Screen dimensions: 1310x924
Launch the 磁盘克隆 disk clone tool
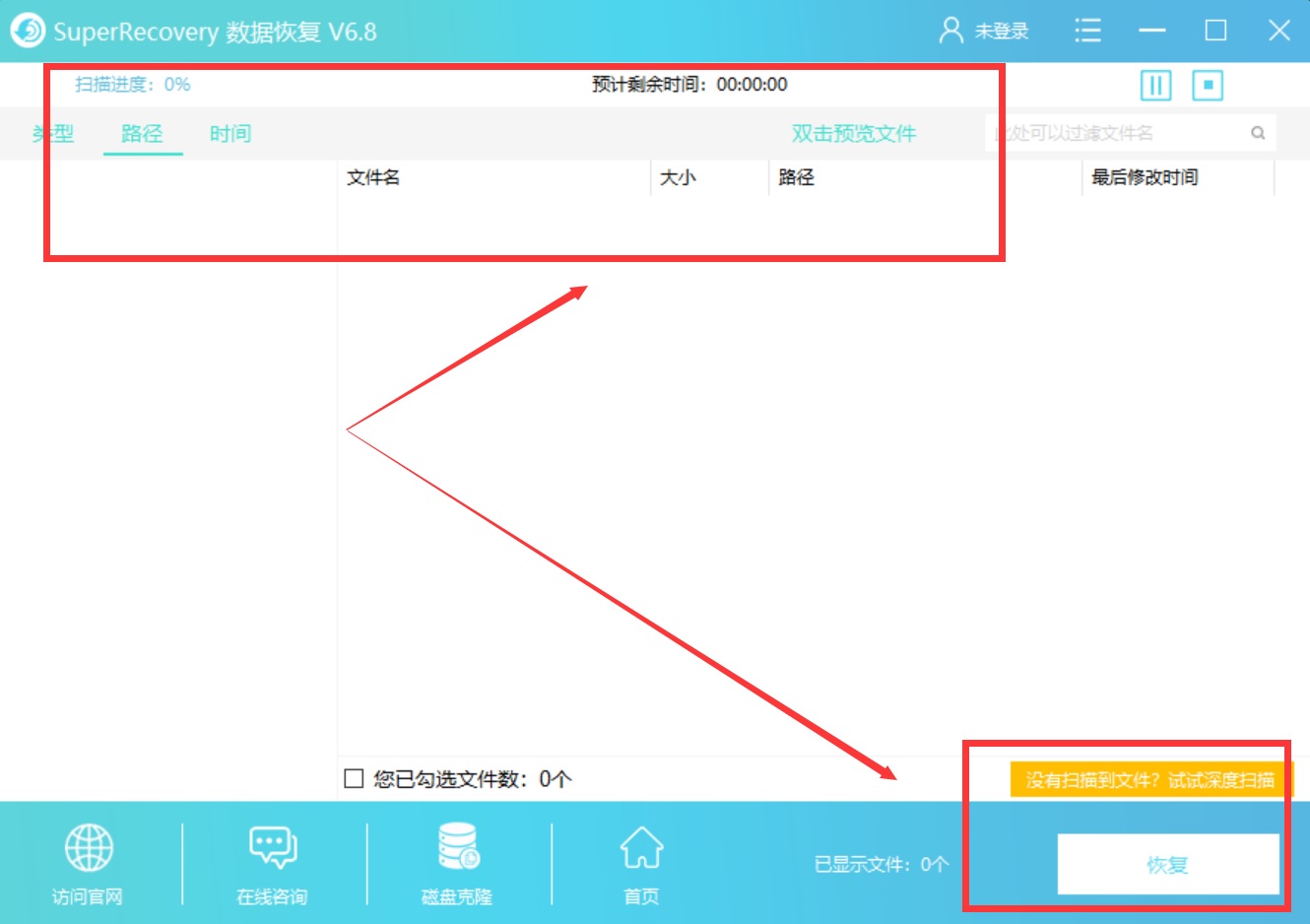(458, 847)
